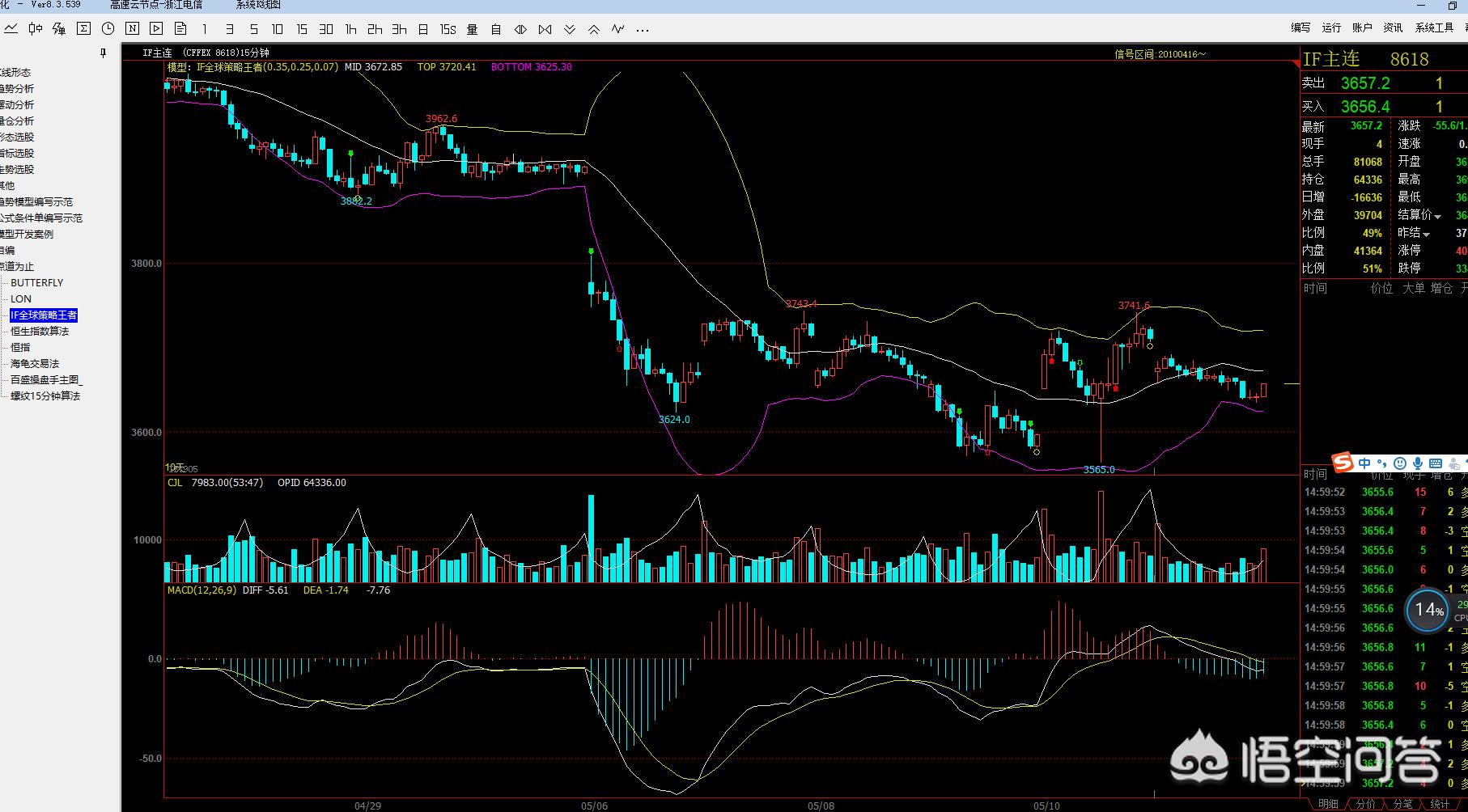The height and width of the screenshot is (812, 1468).
Task: Click the double chevron down icon
Action: pyautogui.click(x=570, y=29)
